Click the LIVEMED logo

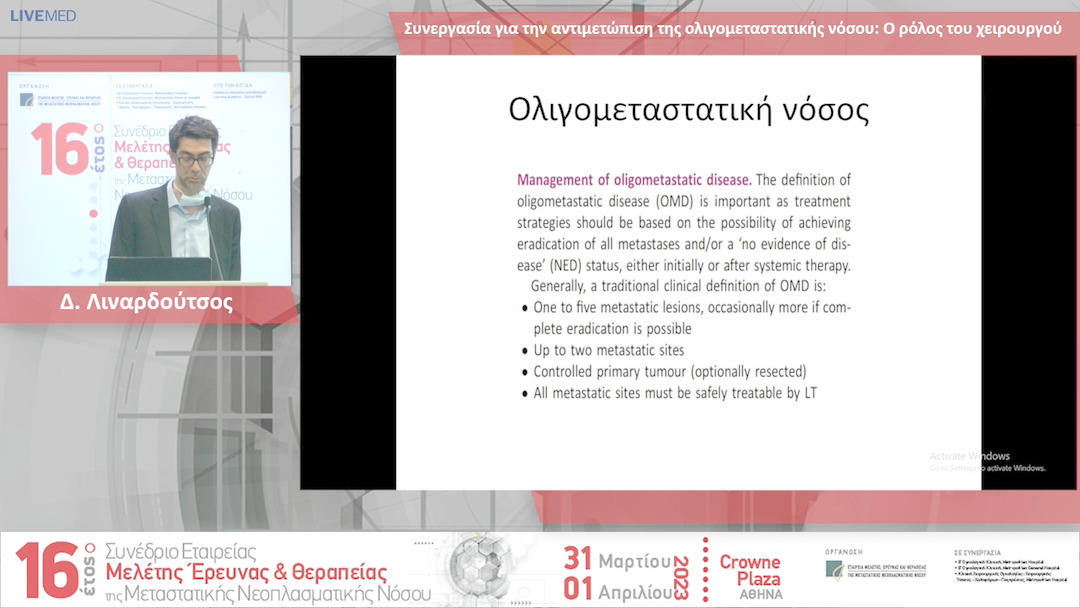42,16
